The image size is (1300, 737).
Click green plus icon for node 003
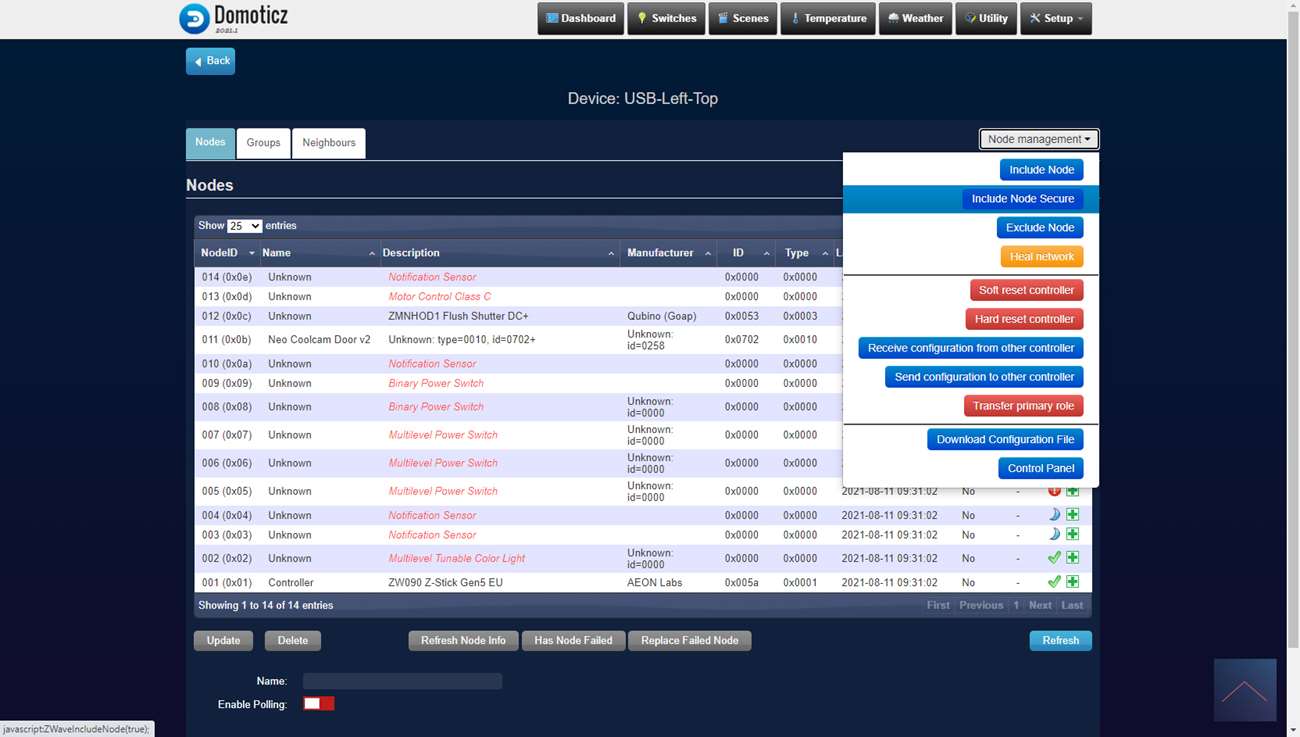[1072, 535]
